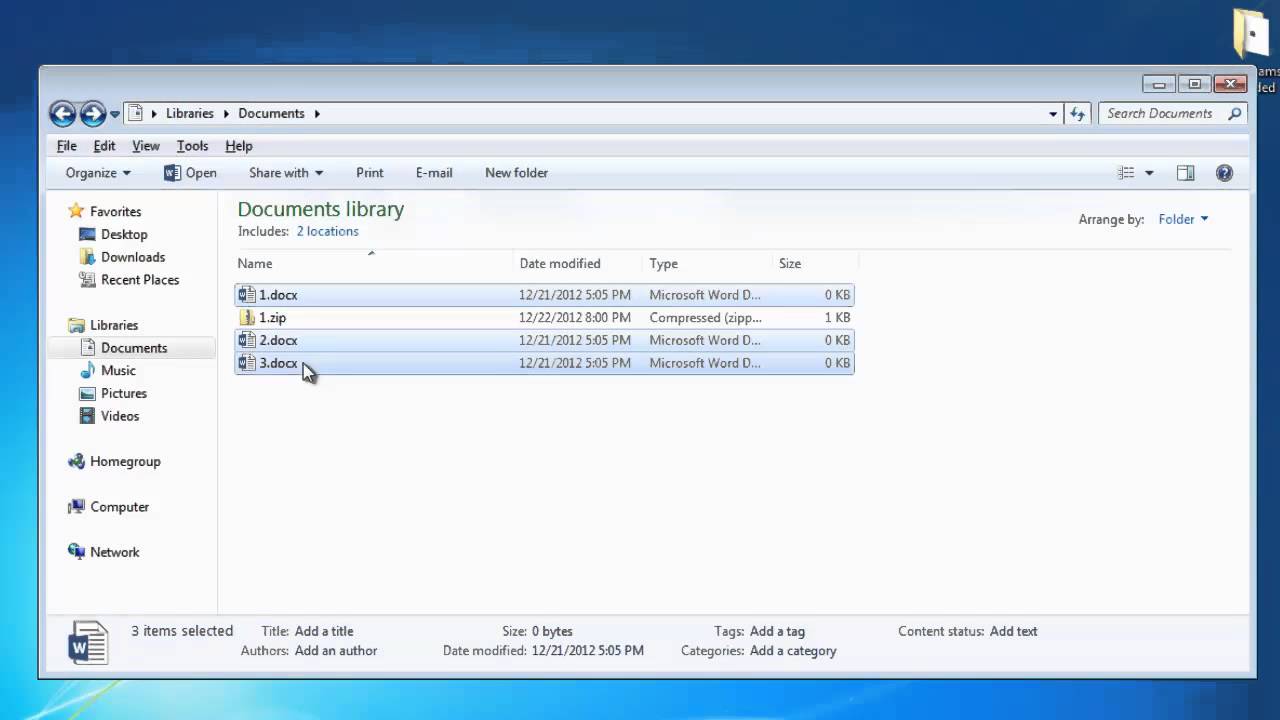Create a New folder
This screenshot has height=720, width=1280.
click(x=516, y=173)
